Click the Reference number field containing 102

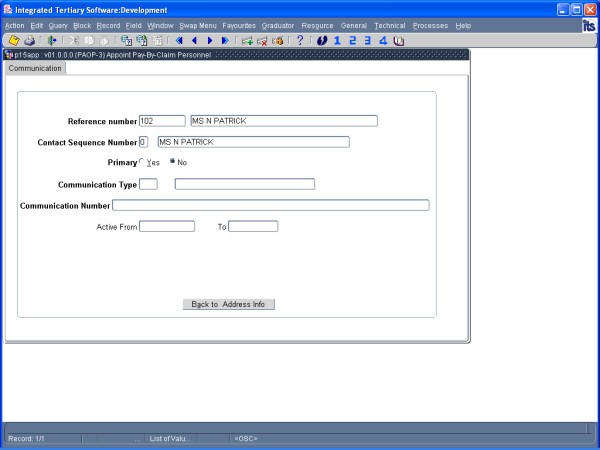162,121
